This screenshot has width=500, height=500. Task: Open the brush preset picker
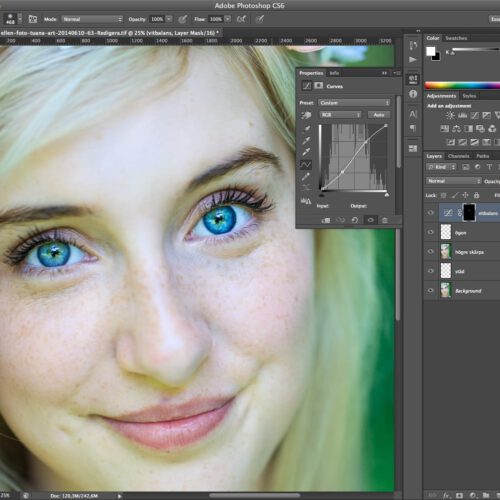(14, 19)
